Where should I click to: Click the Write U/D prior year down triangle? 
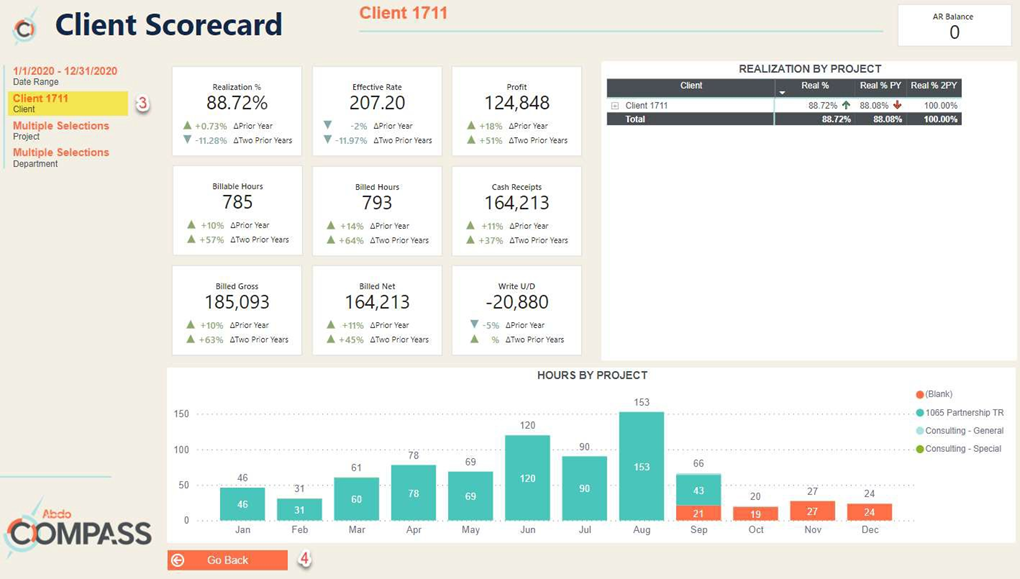[x=474, y=325]
